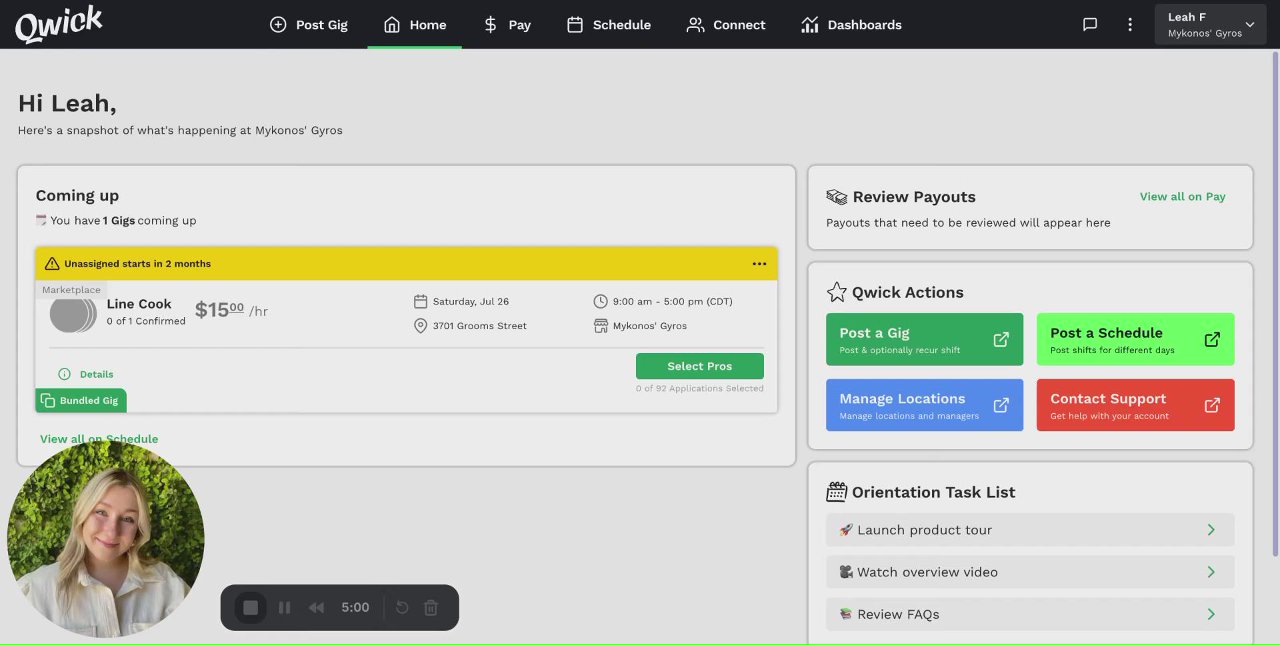Screen dimensions: 1280x645
Task: Click the external-link icon on Post a Gig
Action: point(1001,339)
